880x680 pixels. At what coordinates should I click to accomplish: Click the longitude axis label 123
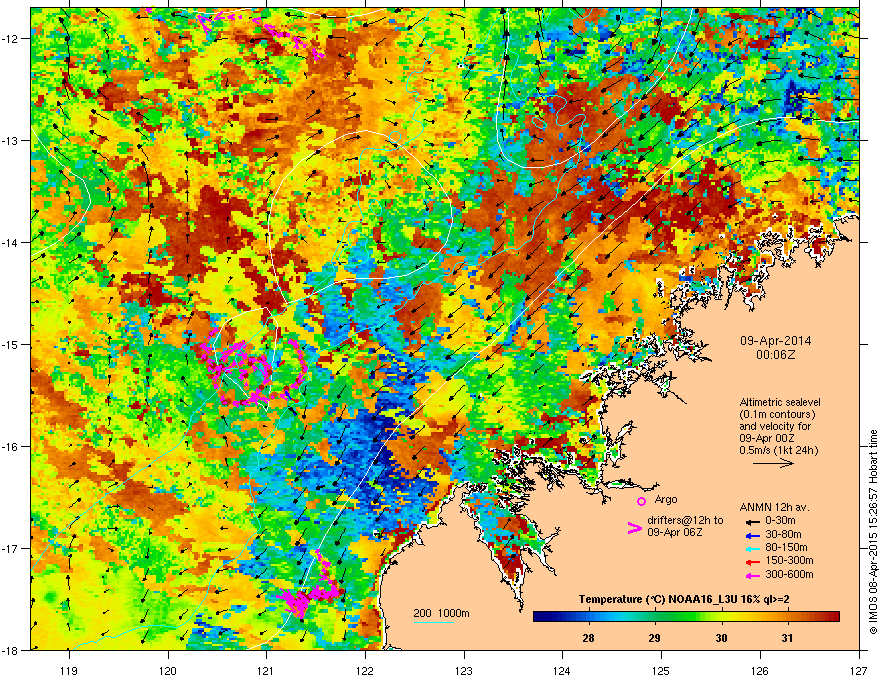click(x=464, y=670)
